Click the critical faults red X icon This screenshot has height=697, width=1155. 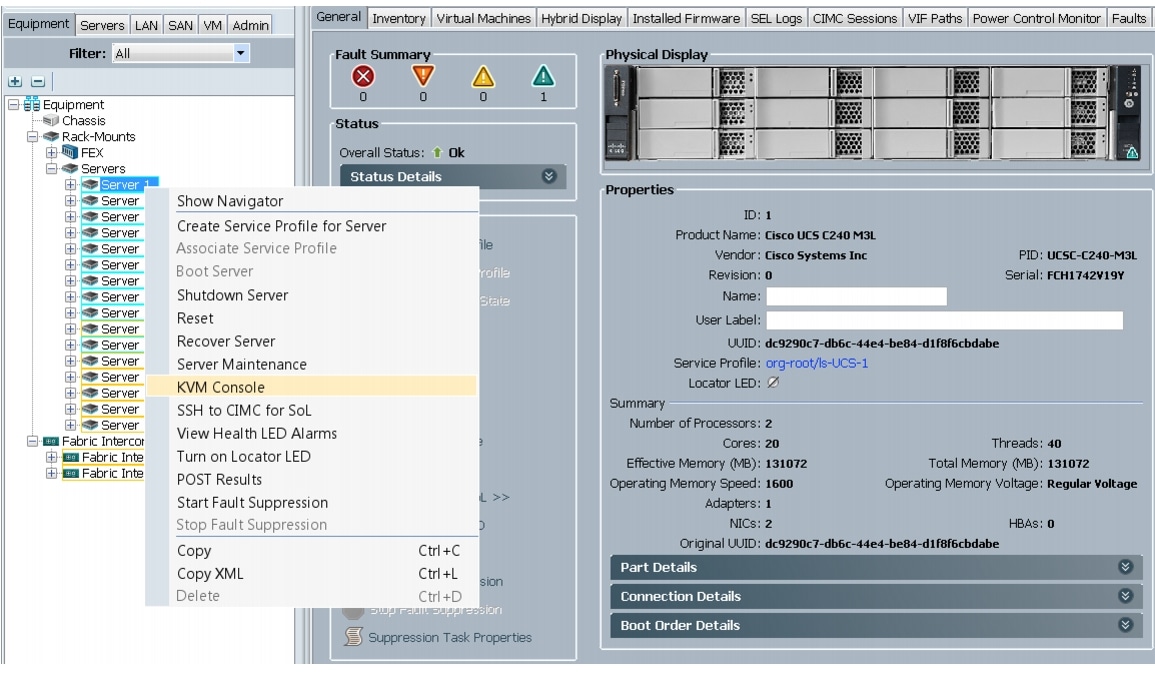tap(363, 76)
